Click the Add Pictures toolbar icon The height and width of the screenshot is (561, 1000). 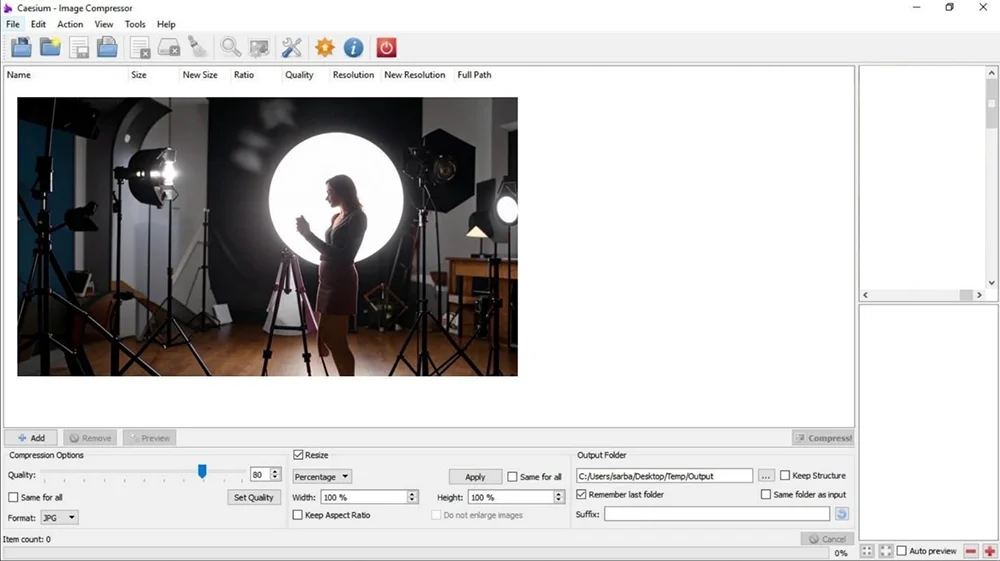pos(21,47)
